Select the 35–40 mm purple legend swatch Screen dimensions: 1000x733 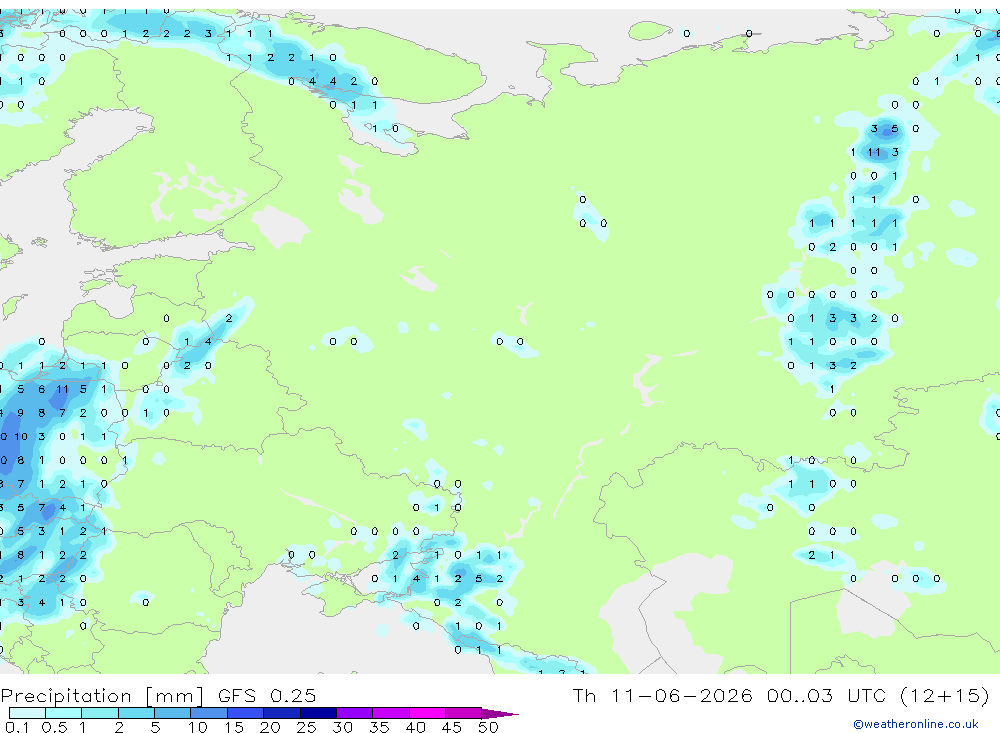[x=390, y=713]
